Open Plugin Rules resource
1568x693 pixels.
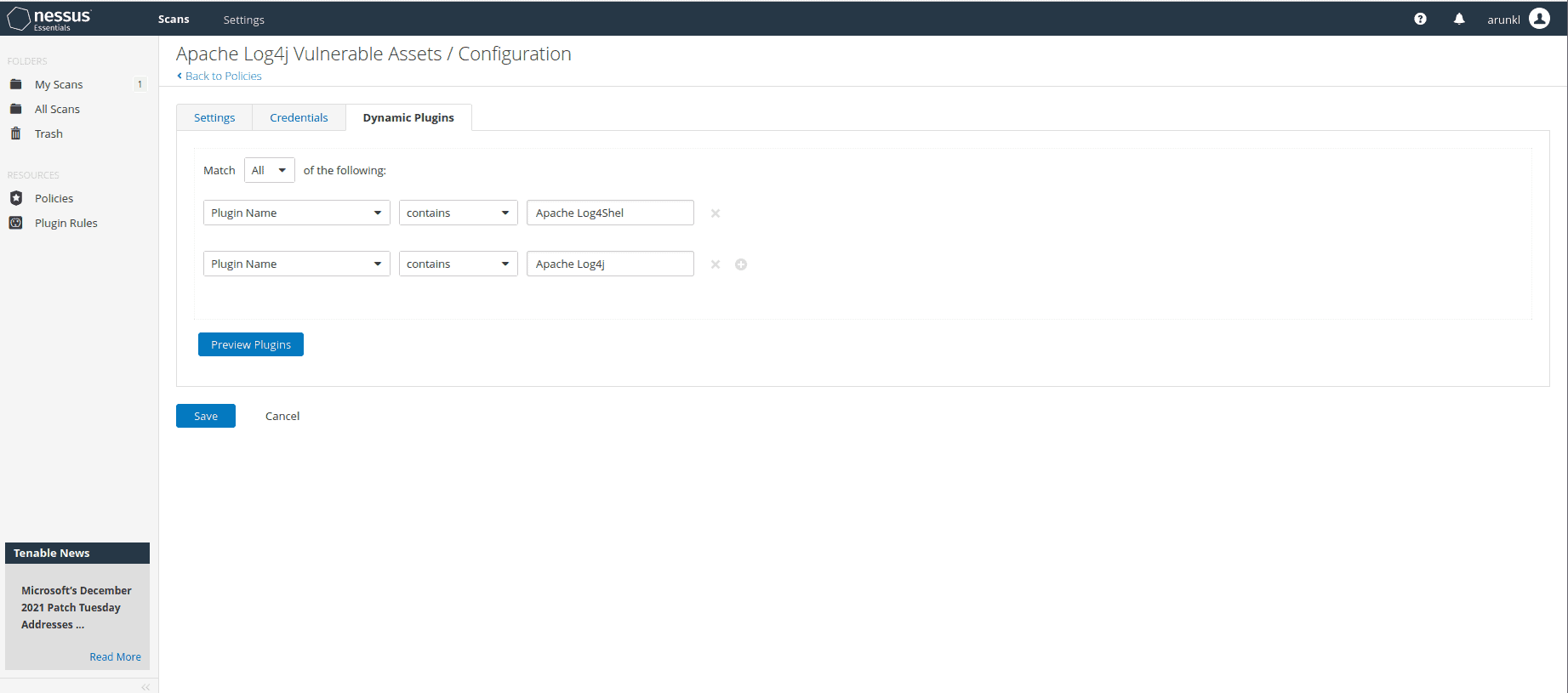66,223
